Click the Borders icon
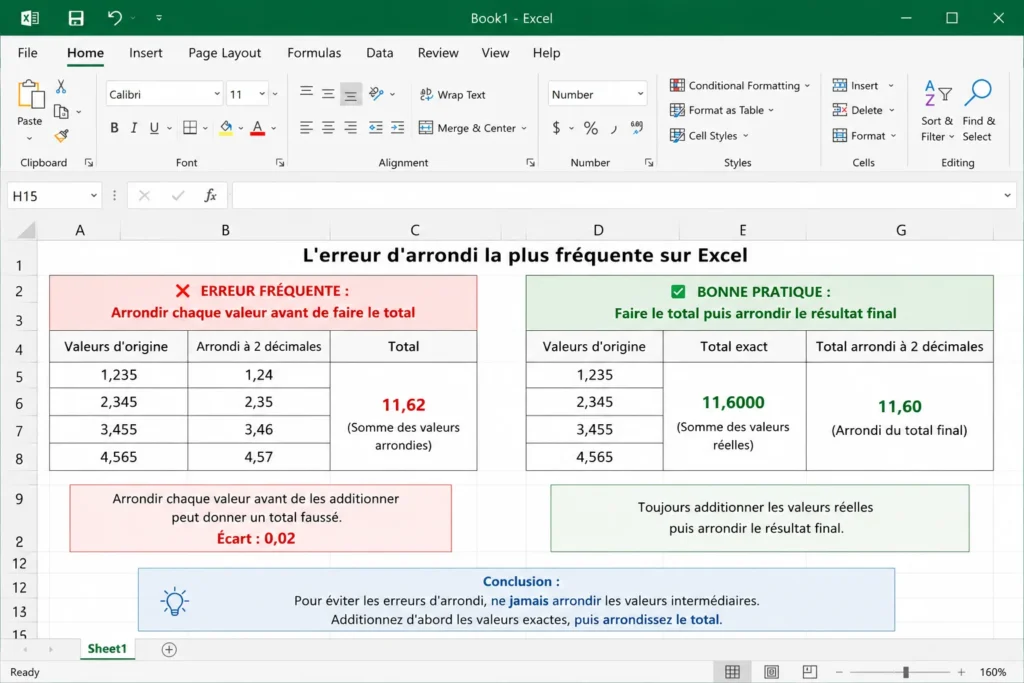 190,128
